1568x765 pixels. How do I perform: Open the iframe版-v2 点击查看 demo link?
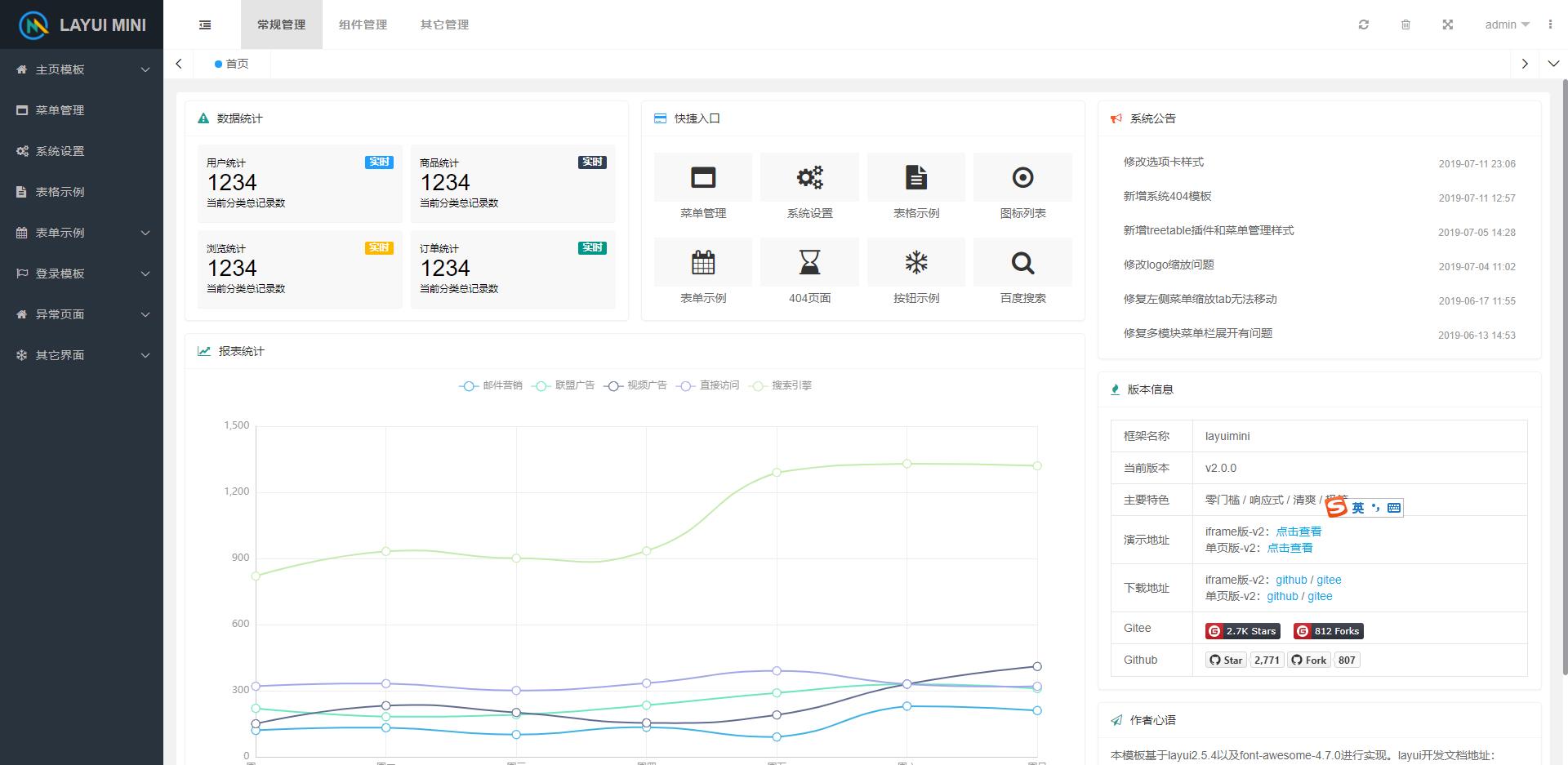coord(1298,531)
